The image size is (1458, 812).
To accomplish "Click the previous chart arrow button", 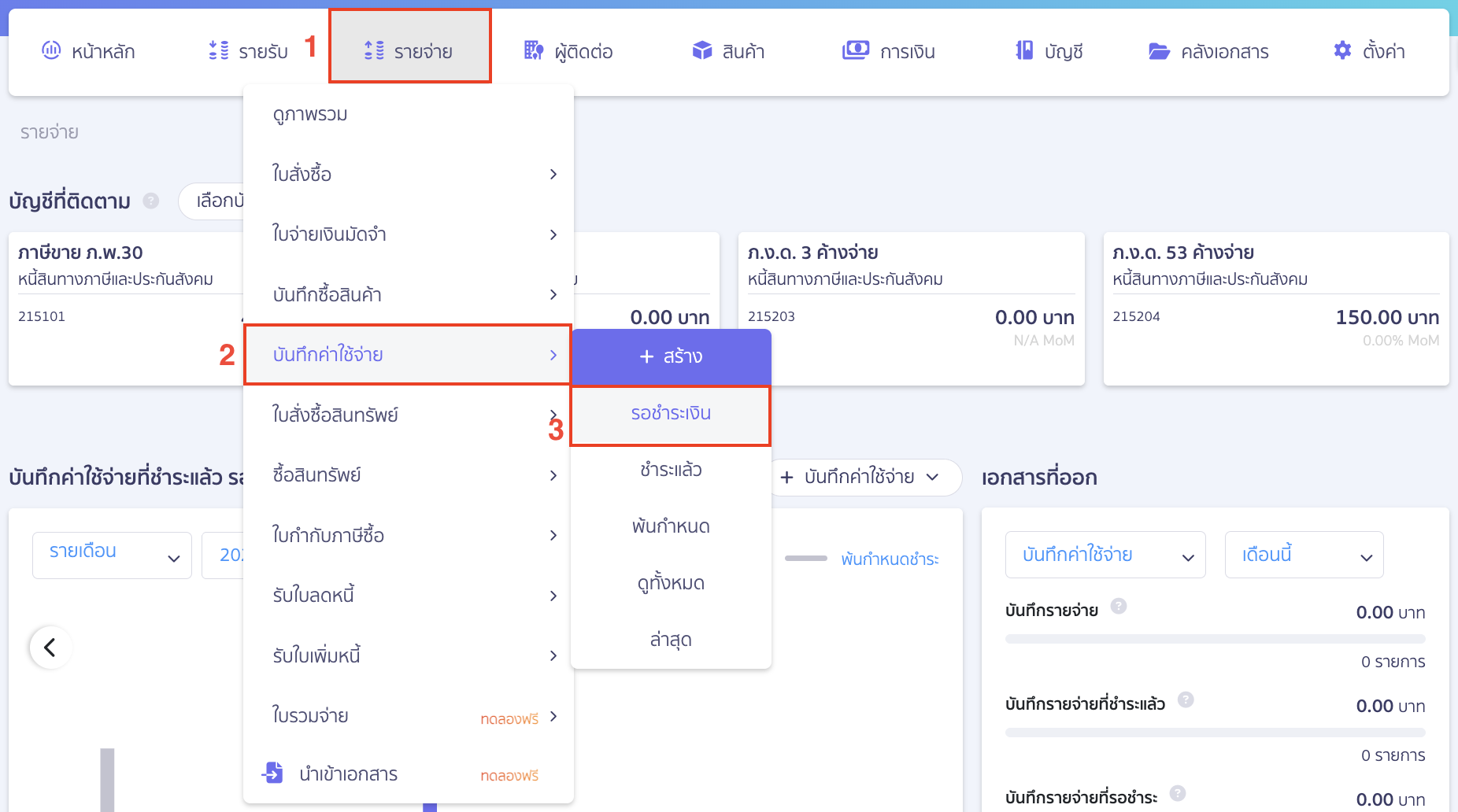I will click(x=50, y=648).
